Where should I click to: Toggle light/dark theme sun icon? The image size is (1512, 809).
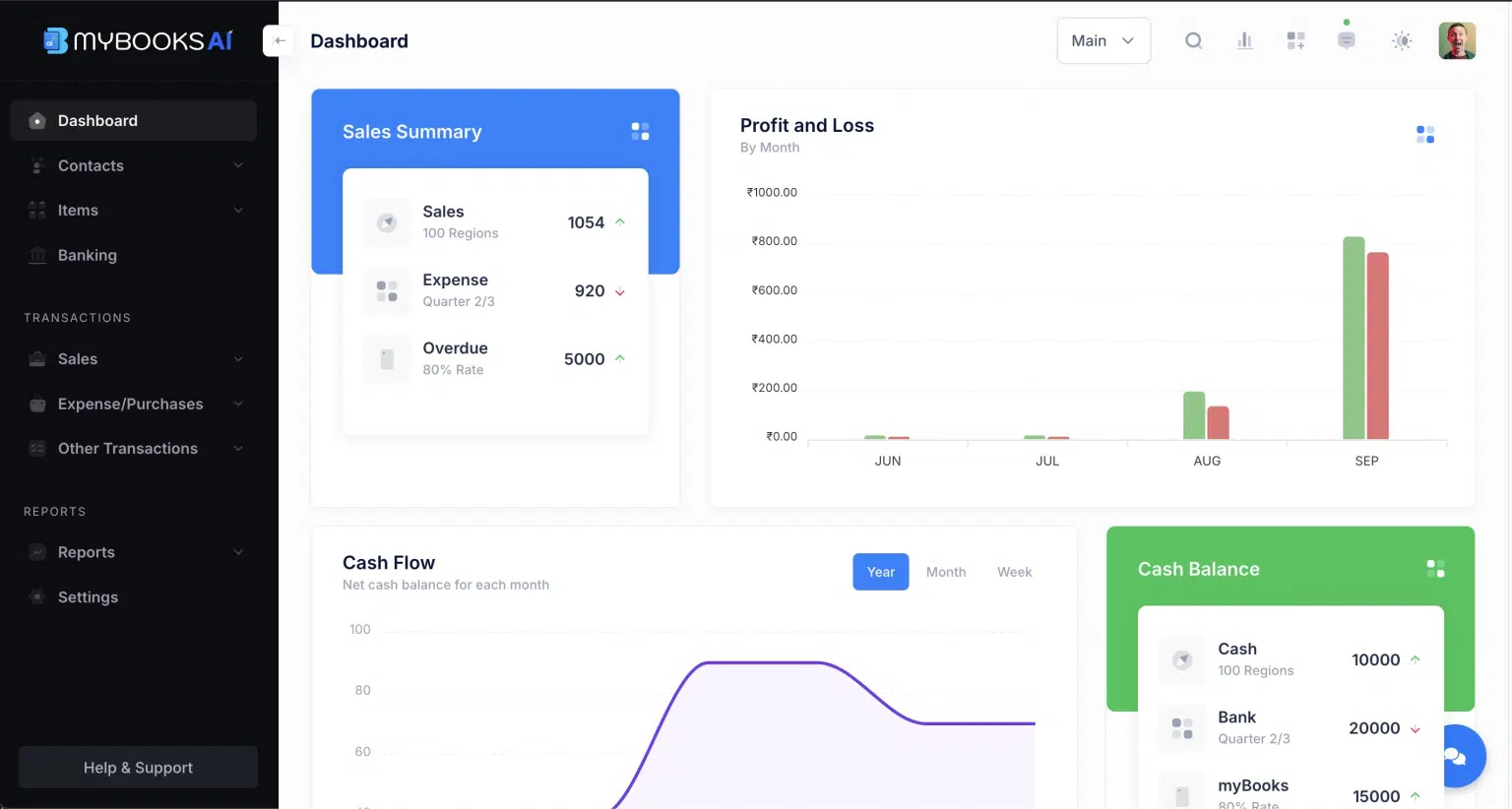click(x=1401, y=40)
